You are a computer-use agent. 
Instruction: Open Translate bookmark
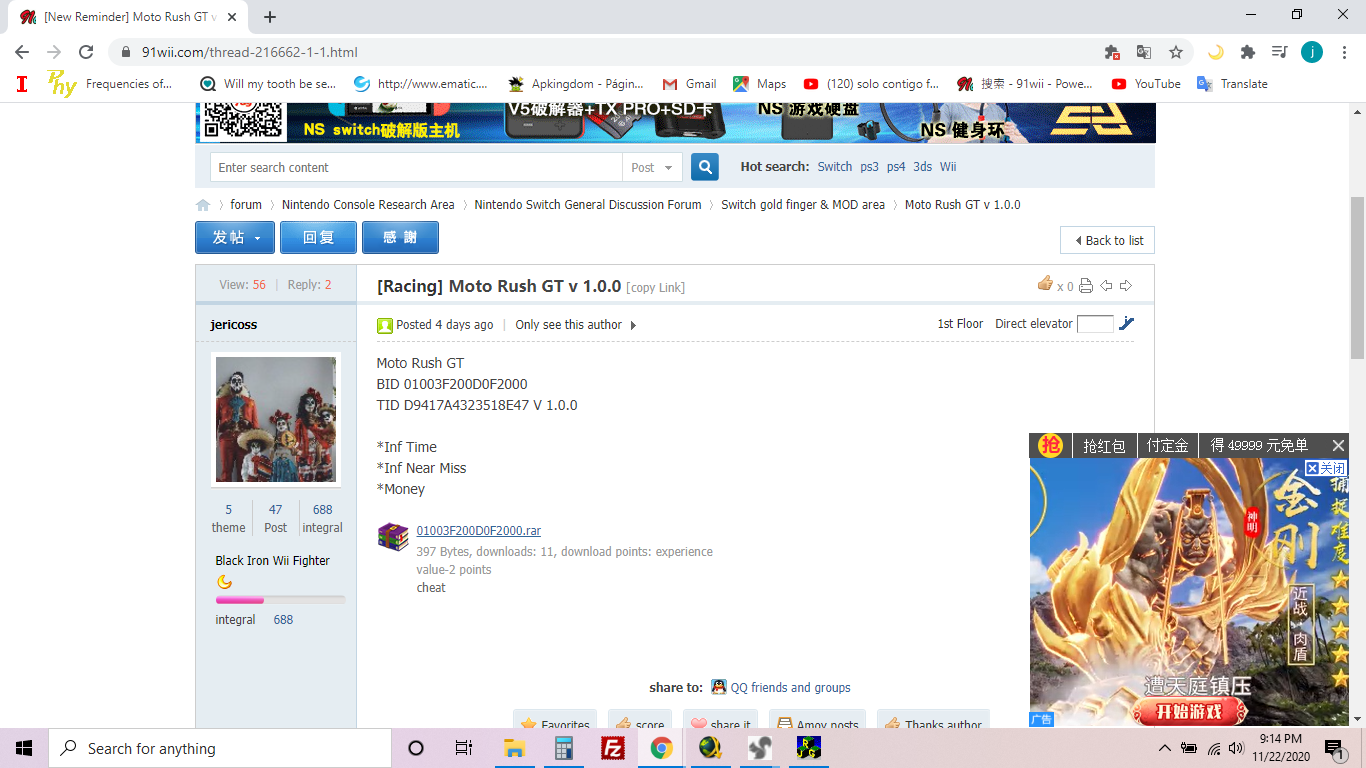(x=1232, y=84)
